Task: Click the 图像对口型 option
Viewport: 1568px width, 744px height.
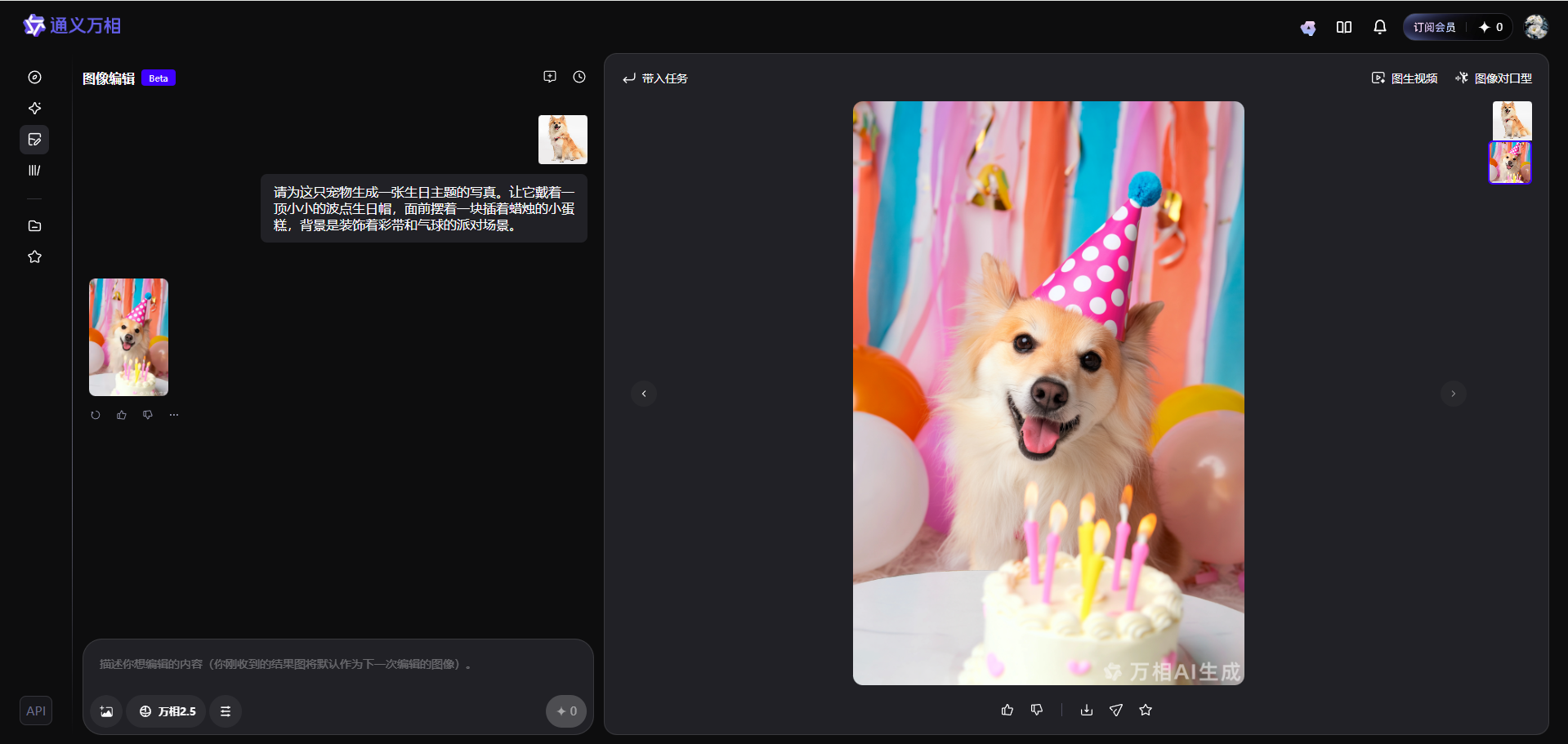Action: [x=1494, y=78]
